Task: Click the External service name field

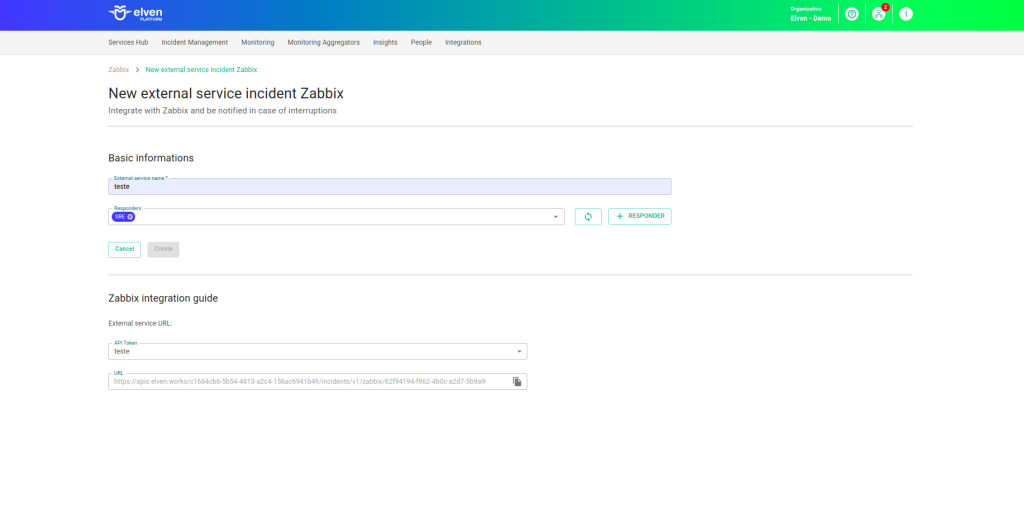Action: point(389,187)
